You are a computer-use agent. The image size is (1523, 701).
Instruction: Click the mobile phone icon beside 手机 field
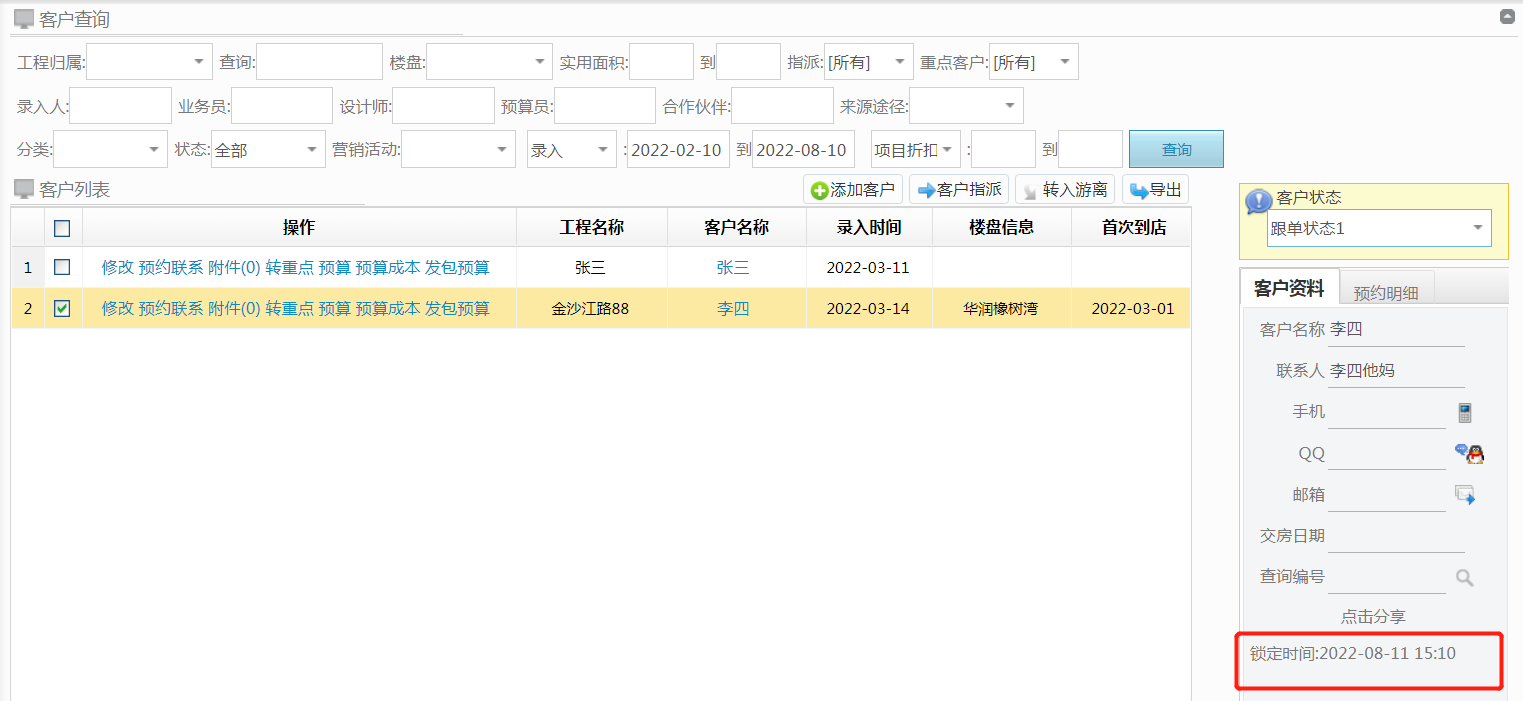click(x=1464, y=412)
